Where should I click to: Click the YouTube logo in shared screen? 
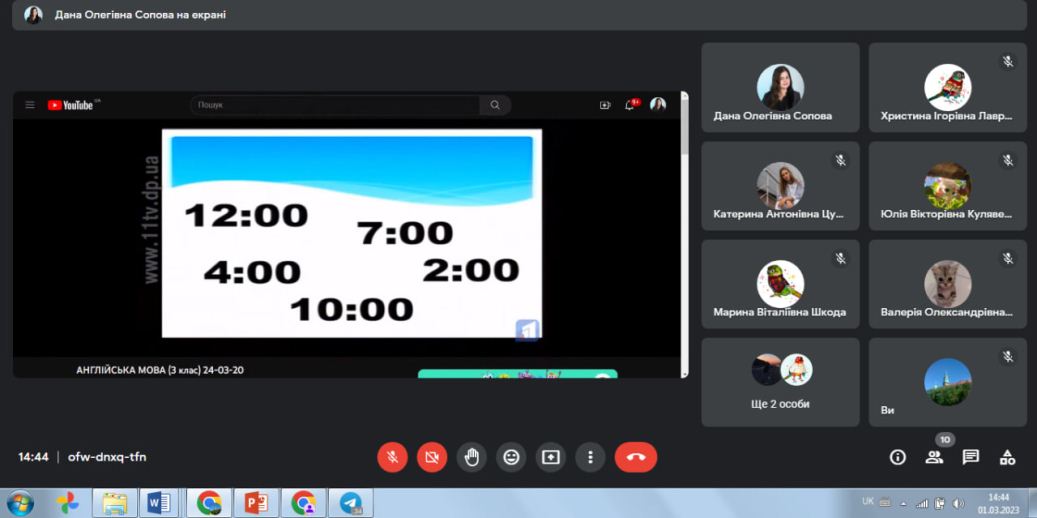click(x=73, y=105)
